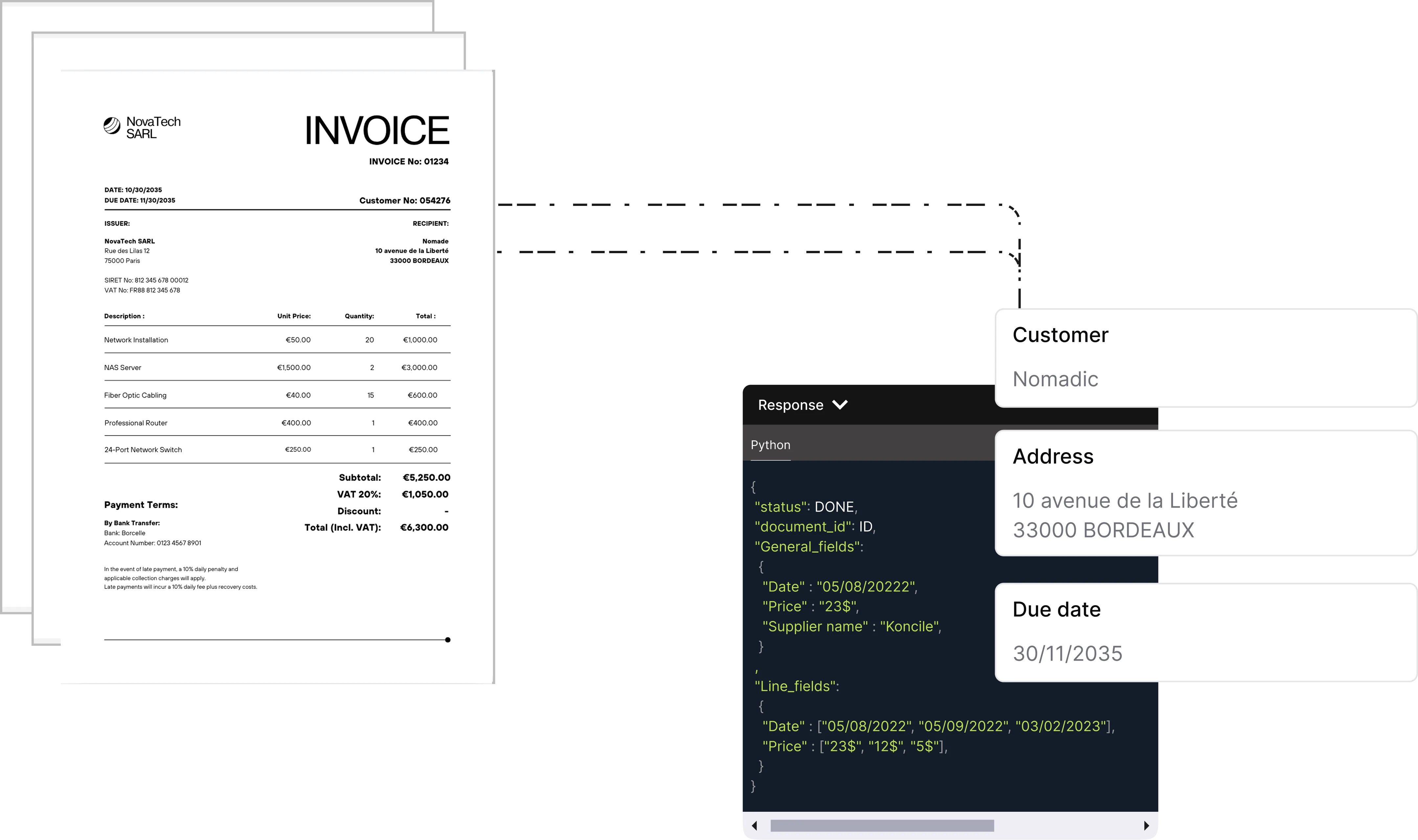The height and width of the screenshot is (840, 1418).
Task: Click the "status" DONE line in code
Action: pos(805,507)
